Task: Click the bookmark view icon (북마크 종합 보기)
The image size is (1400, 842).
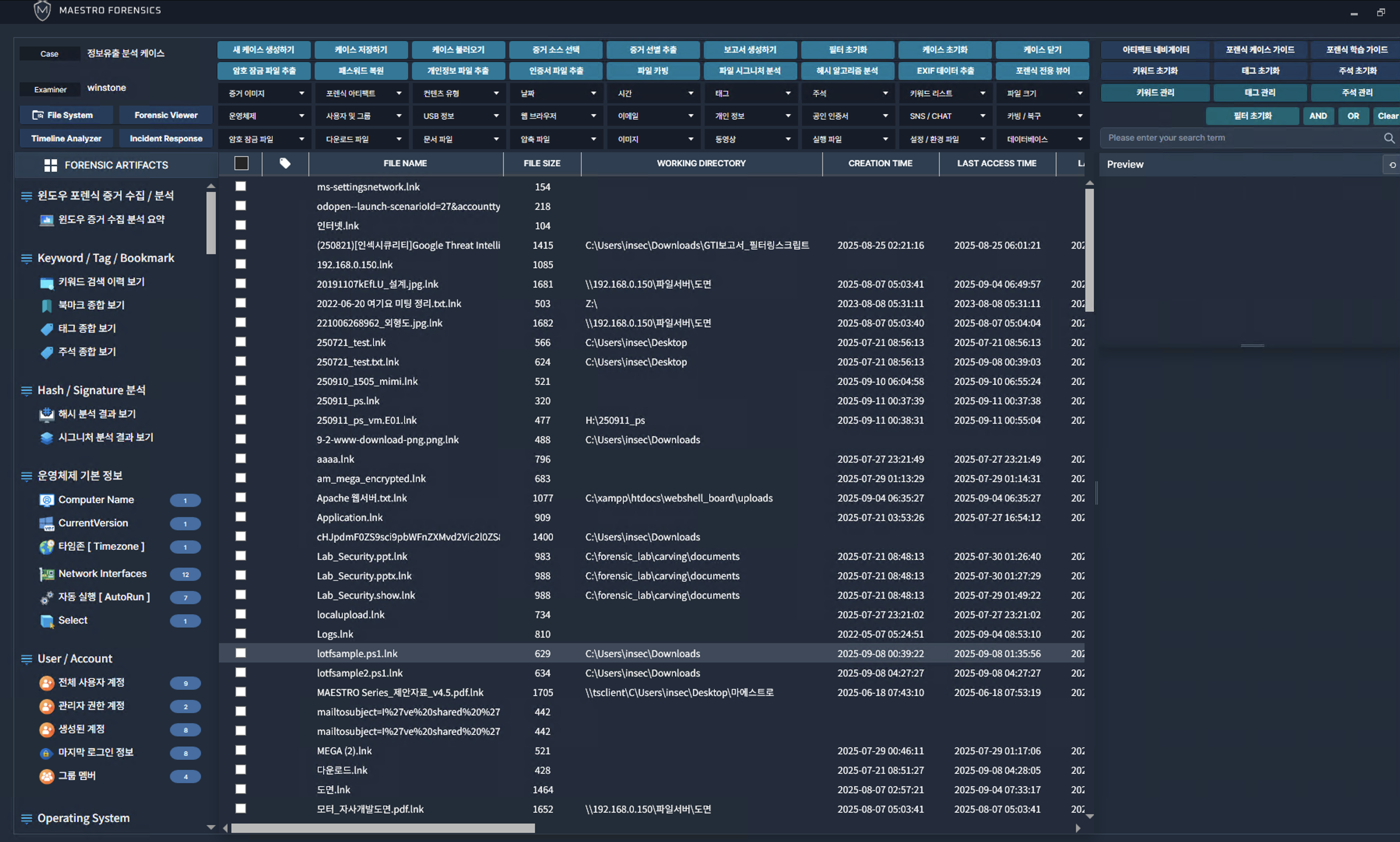Action: click(x=47, y=306)
